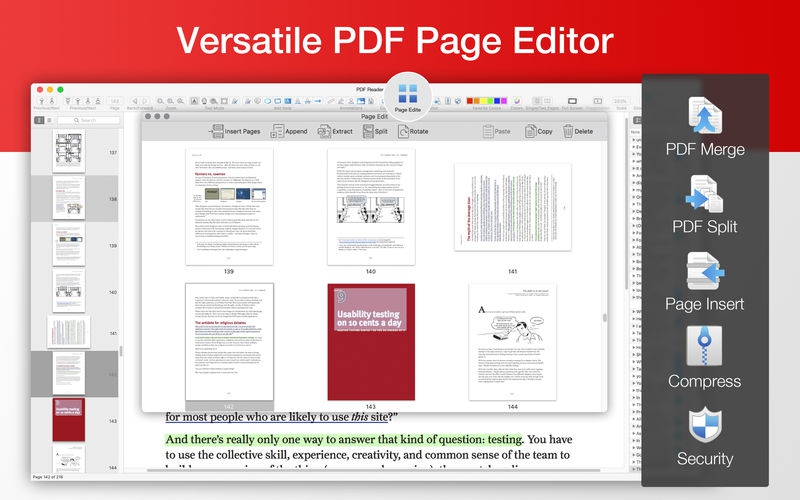The image size is (800, 500).
Task: Pick the green favorite color
Action: point(490,101)
